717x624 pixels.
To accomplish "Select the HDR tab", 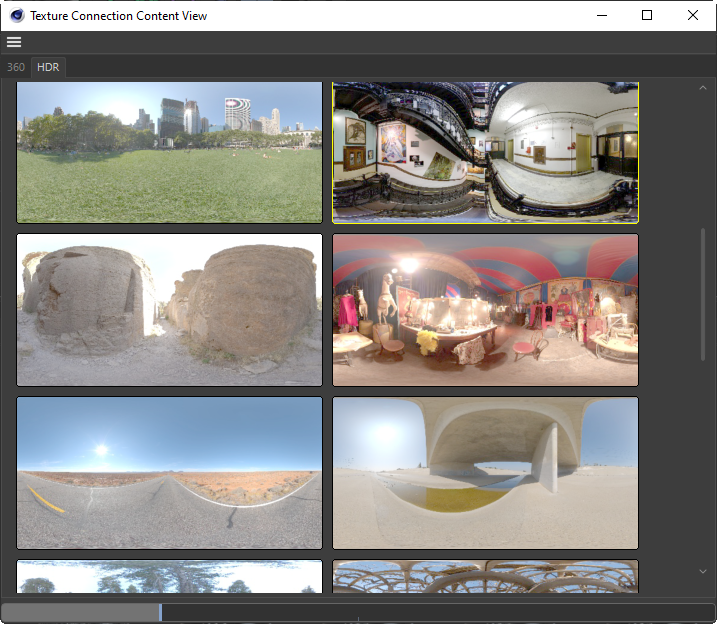I will point(48,67).
